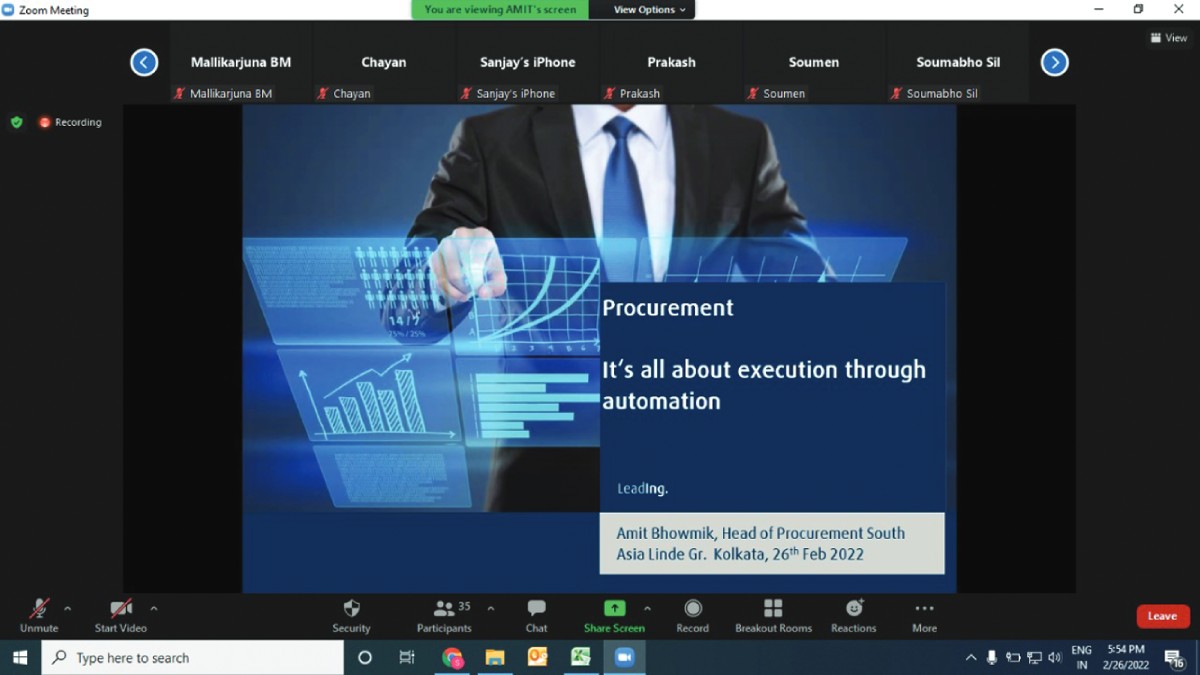The image size is (1200, 675).
Task: Open Breakout Rooms
Action: point(773,615)
